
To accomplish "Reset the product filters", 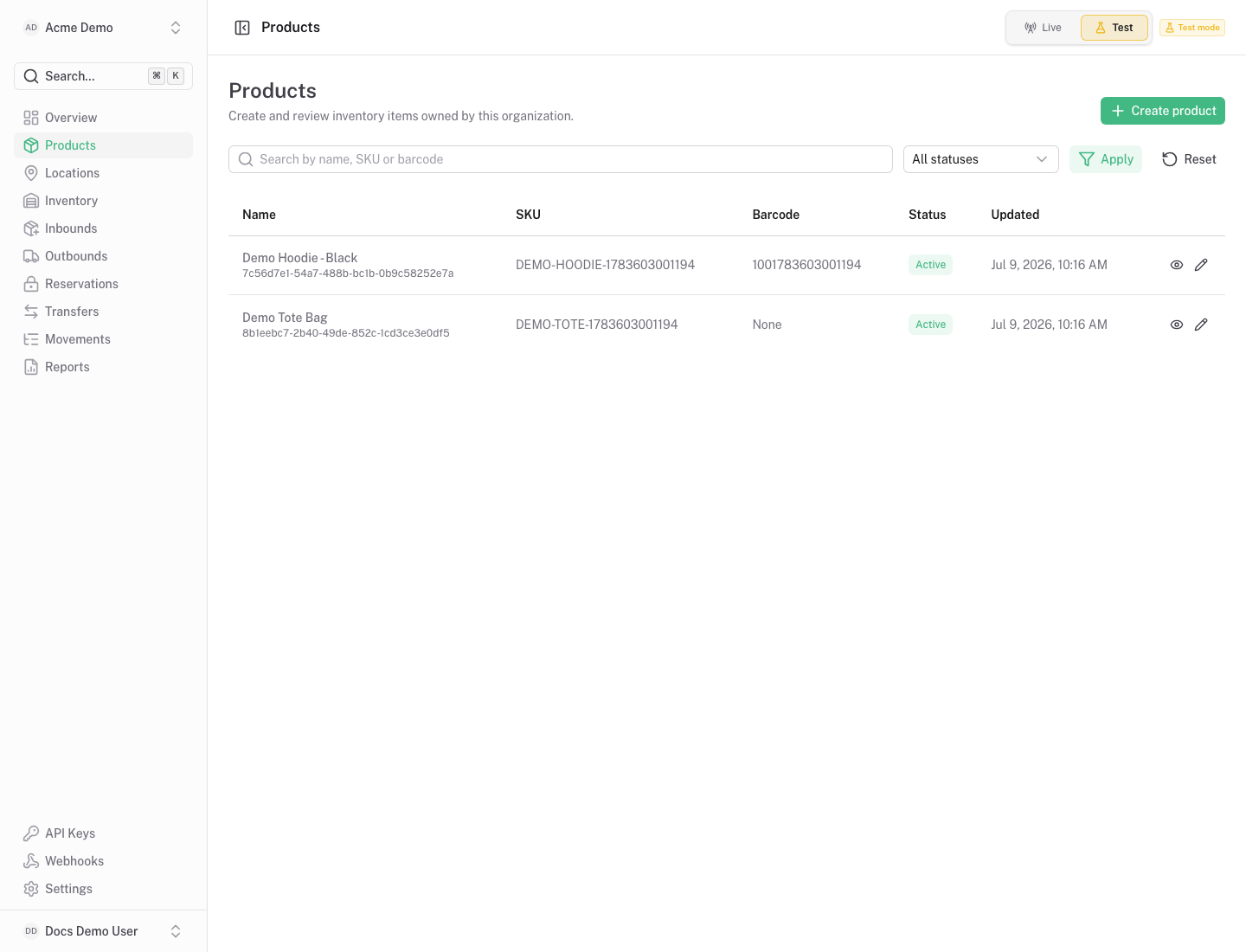I will coord(1189,159).
